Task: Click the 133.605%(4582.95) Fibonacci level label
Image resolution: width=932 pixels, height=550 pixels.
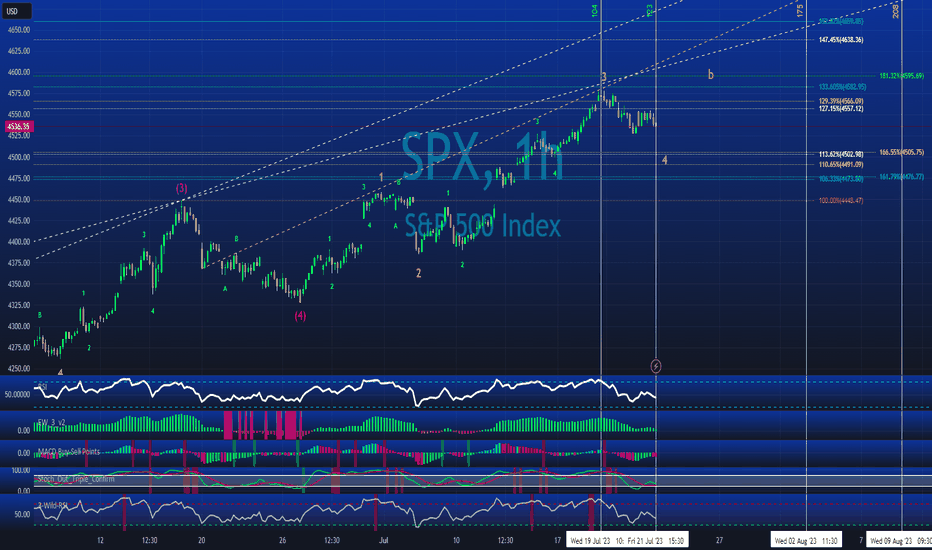Action: [x=842, y=87]
